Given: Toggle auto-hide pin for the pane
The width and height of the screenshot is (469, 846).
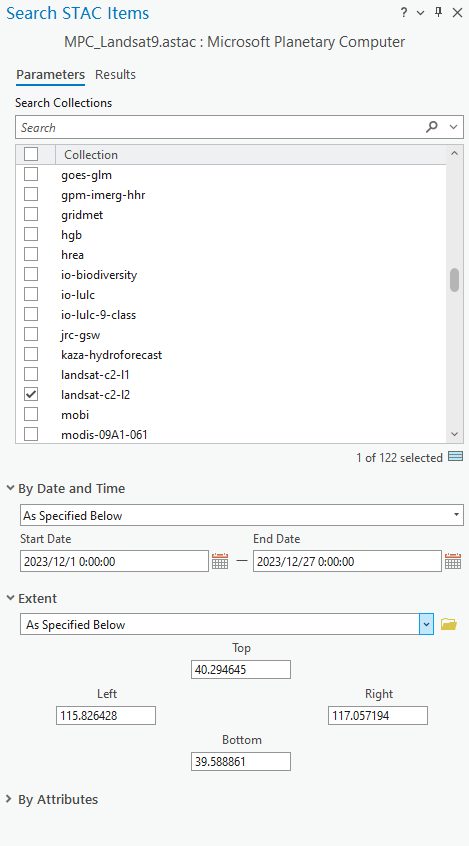Looking at the screenshot, I should coord(438,12).
